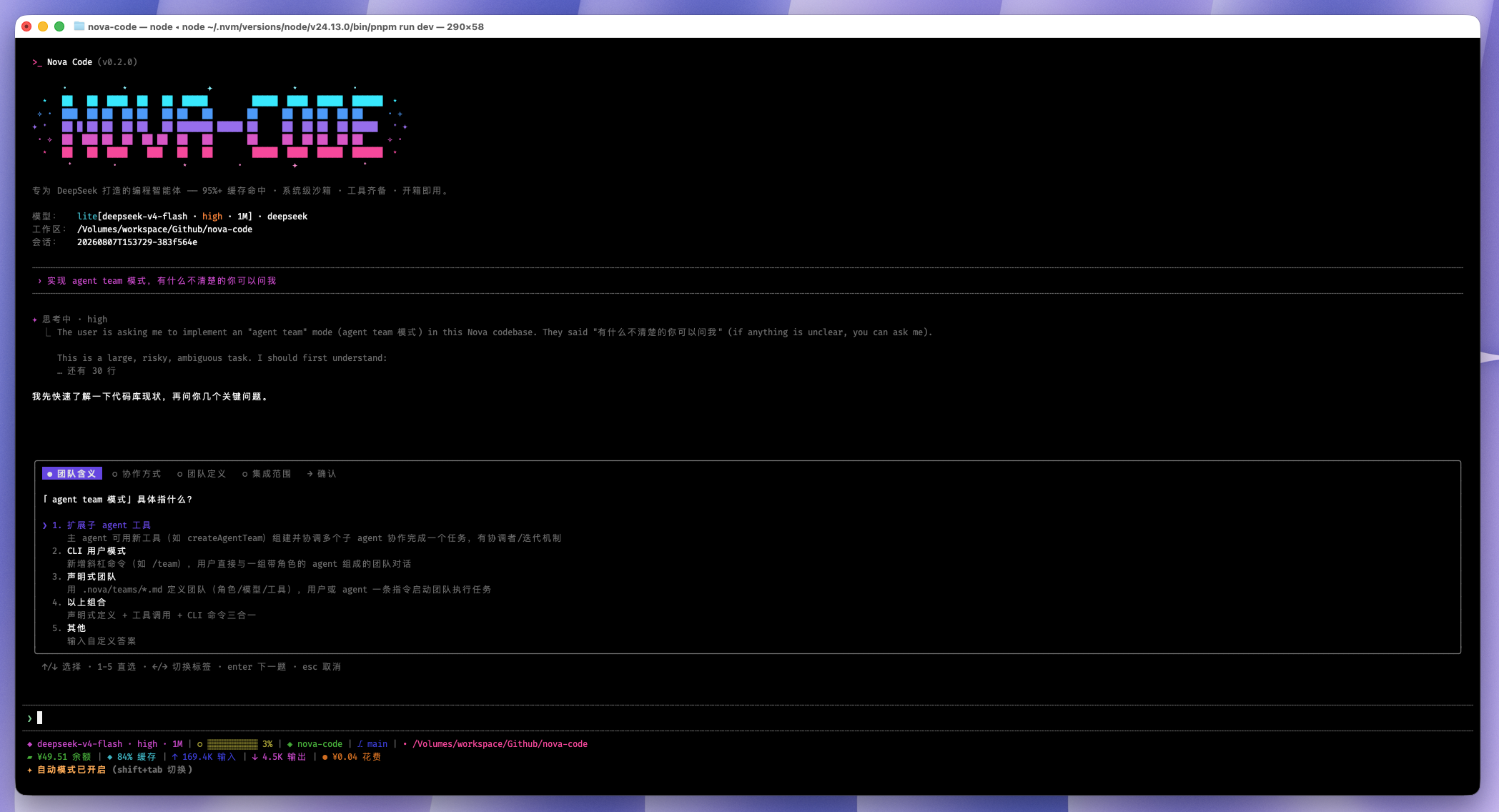Click the folder icon in the title bar
The width and height of the screenshot is (1499, 812).
point(79,26)
